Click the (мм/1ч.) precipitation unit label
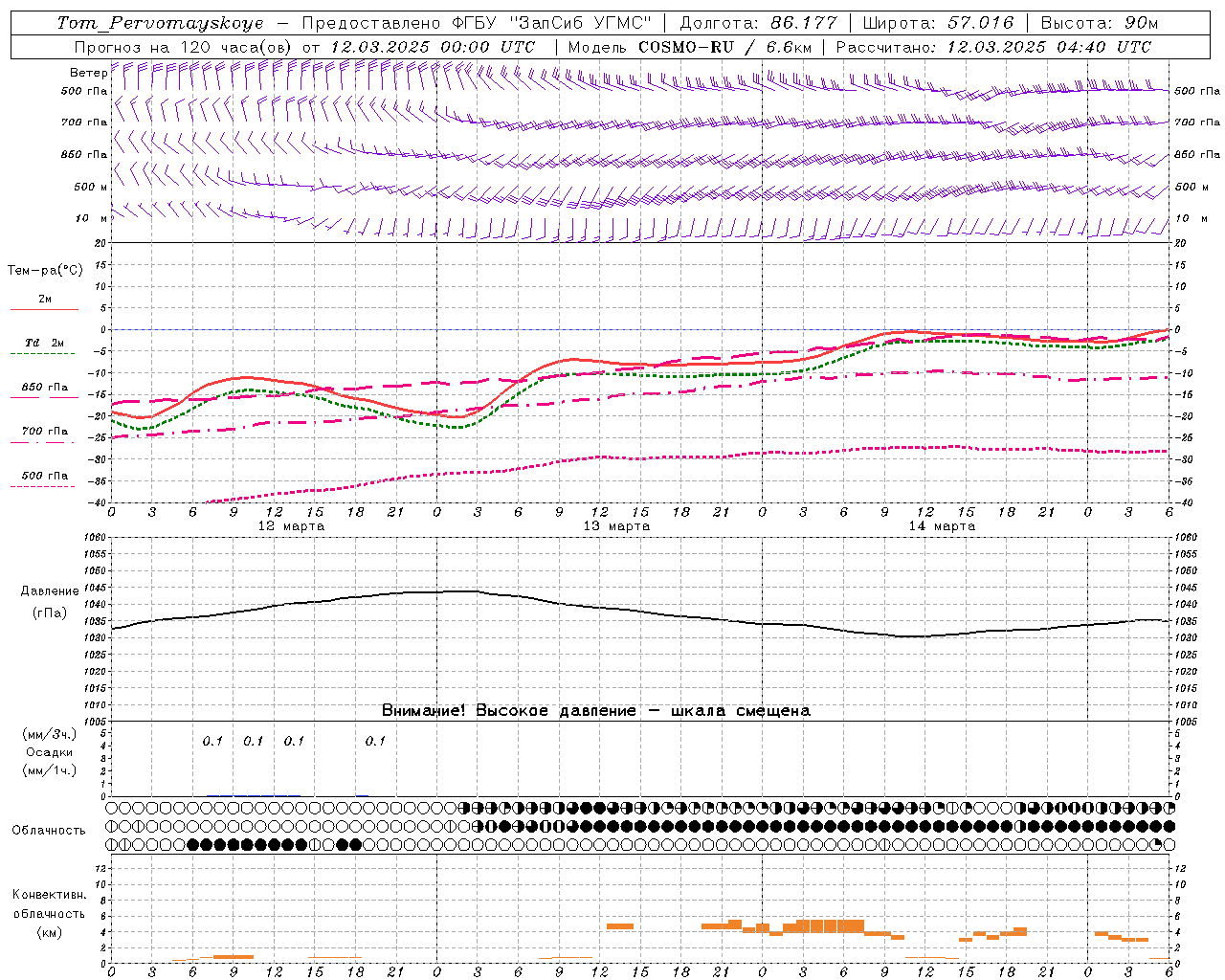 tap(50, 770)
